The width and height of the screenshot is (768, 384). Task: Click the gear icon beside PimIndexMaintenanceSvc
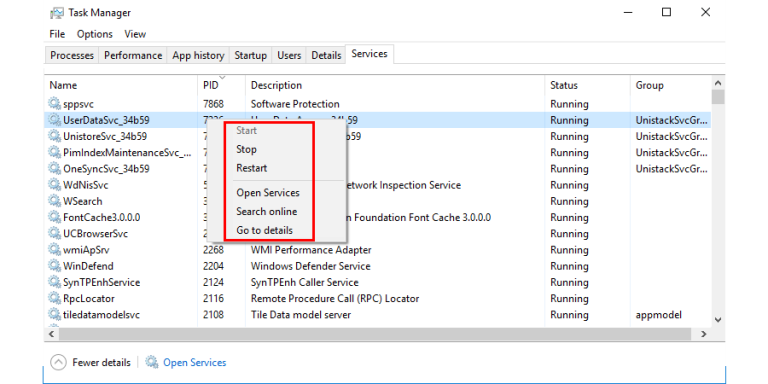click(x=54, y=152)
